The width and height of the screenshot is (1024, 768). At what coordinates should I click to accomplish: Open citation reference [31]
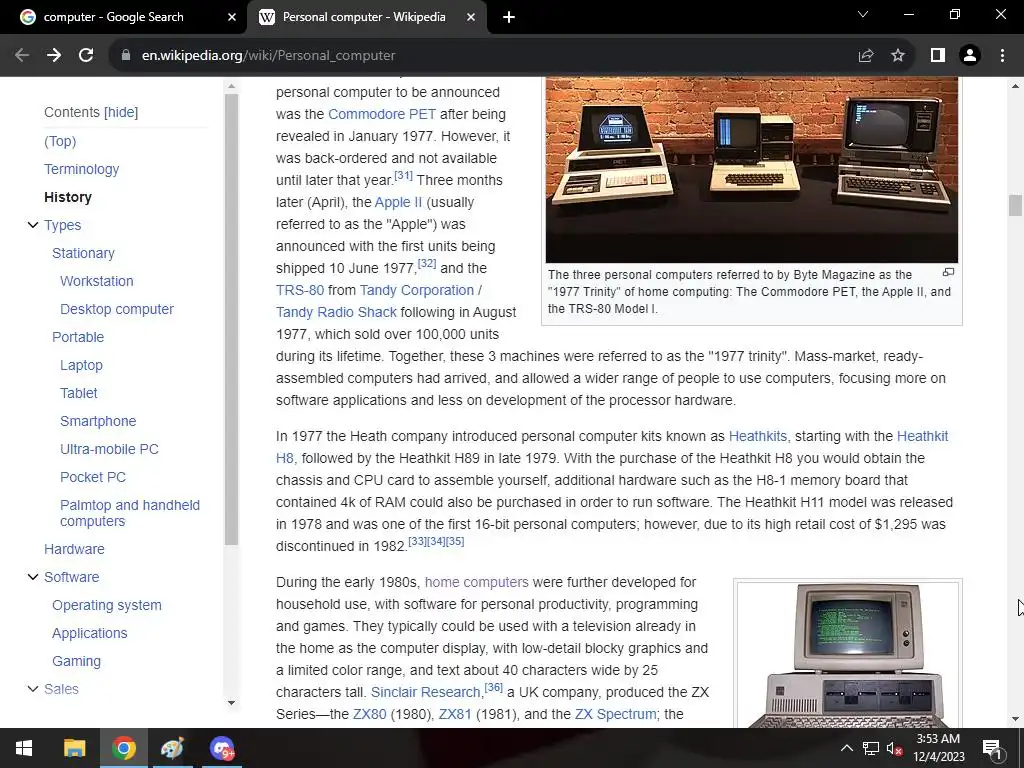click(404, 176)
